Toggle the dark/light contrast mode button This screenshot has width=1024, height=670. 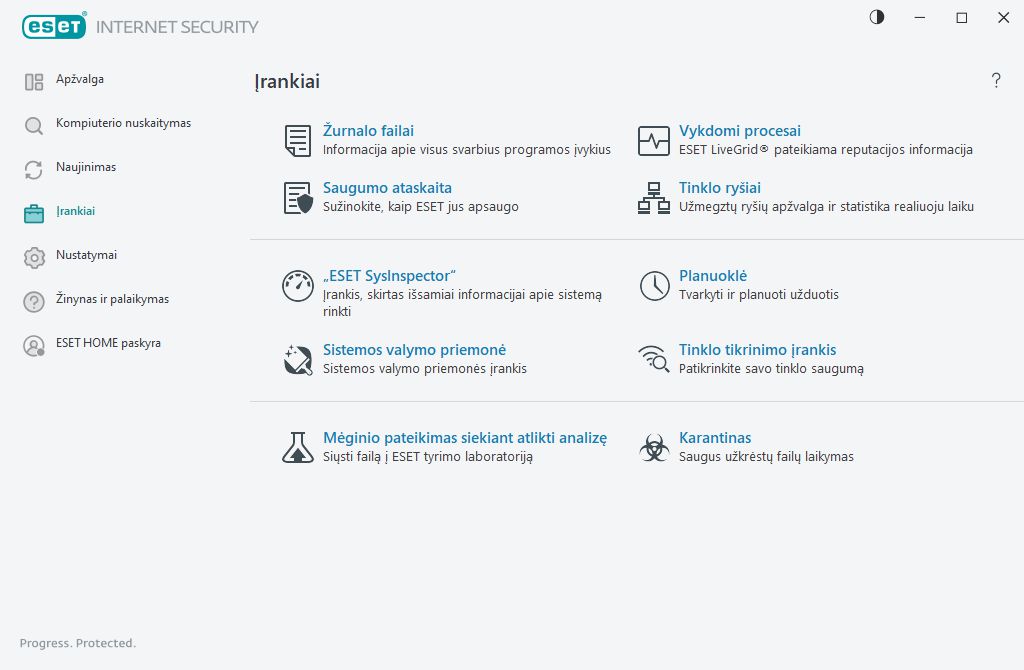coord(877,17)
